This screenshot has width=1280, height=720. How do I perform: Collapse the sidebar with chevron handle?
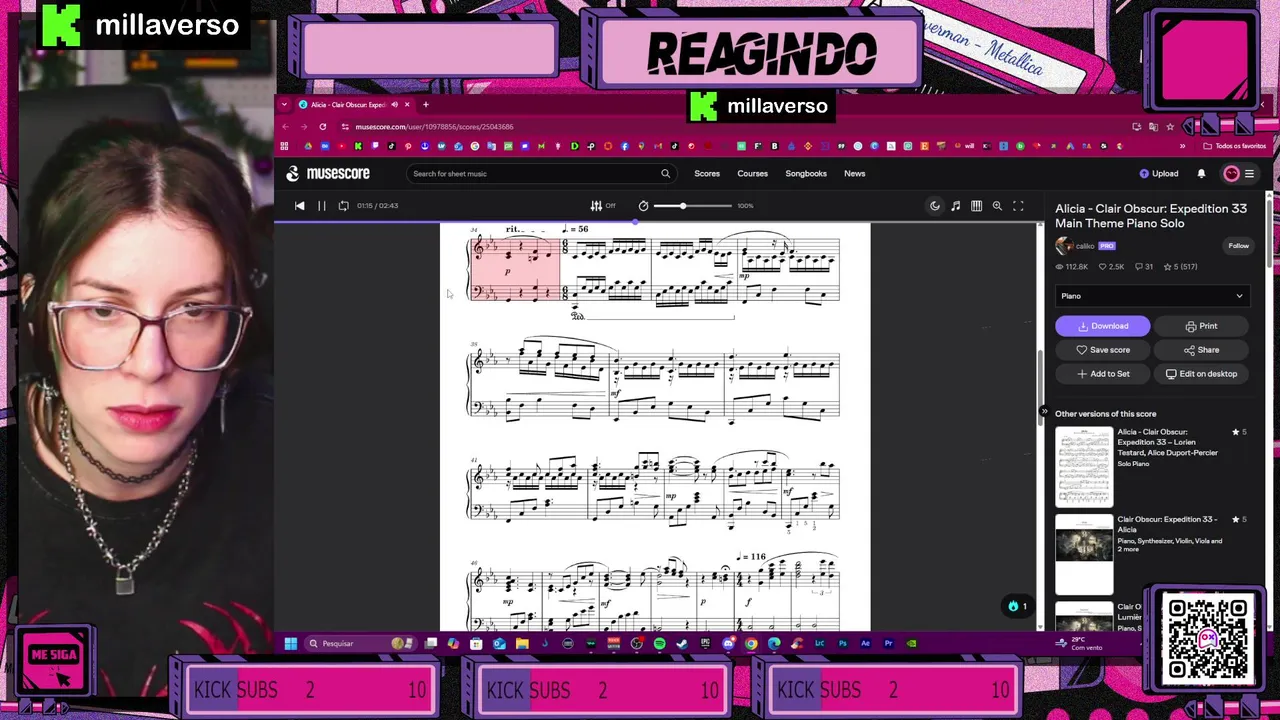pos(1044,412)
